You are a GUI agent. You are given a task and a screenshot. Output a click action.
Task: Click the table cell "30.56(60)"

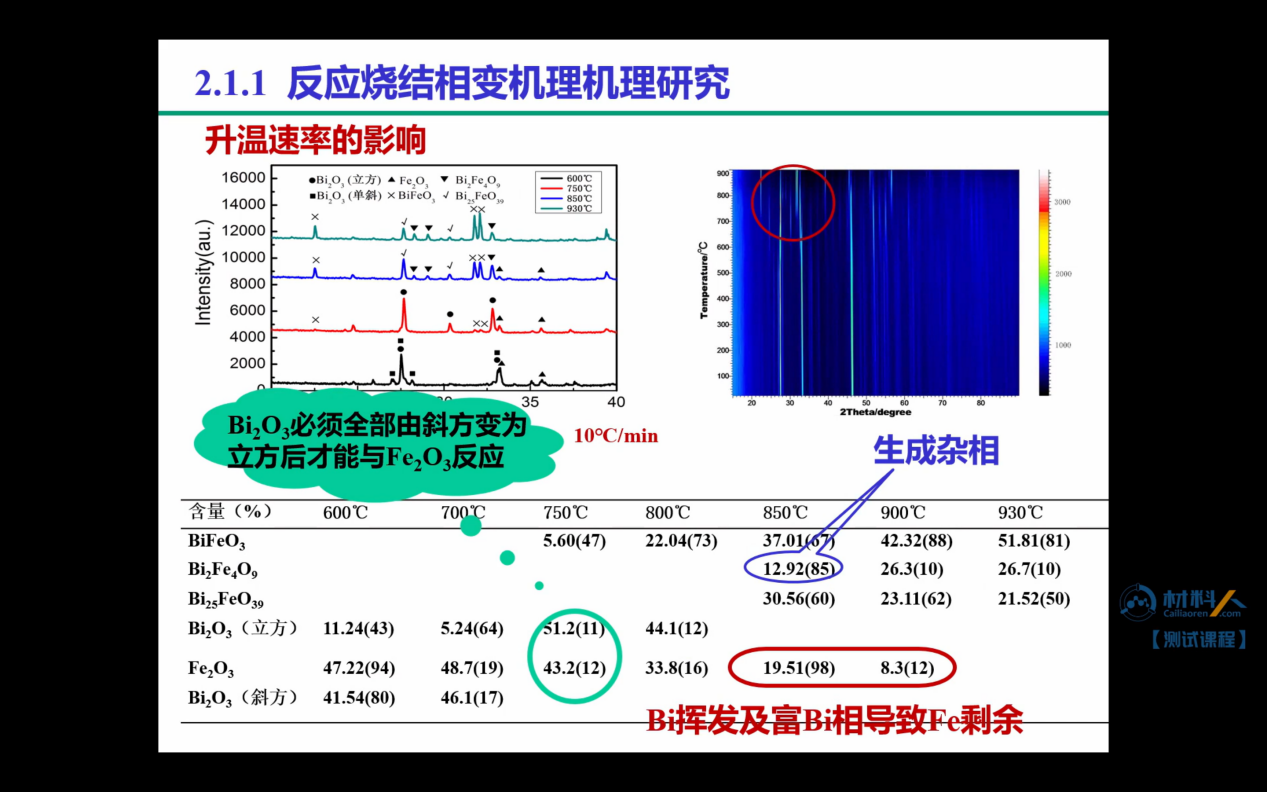[799, 599]
